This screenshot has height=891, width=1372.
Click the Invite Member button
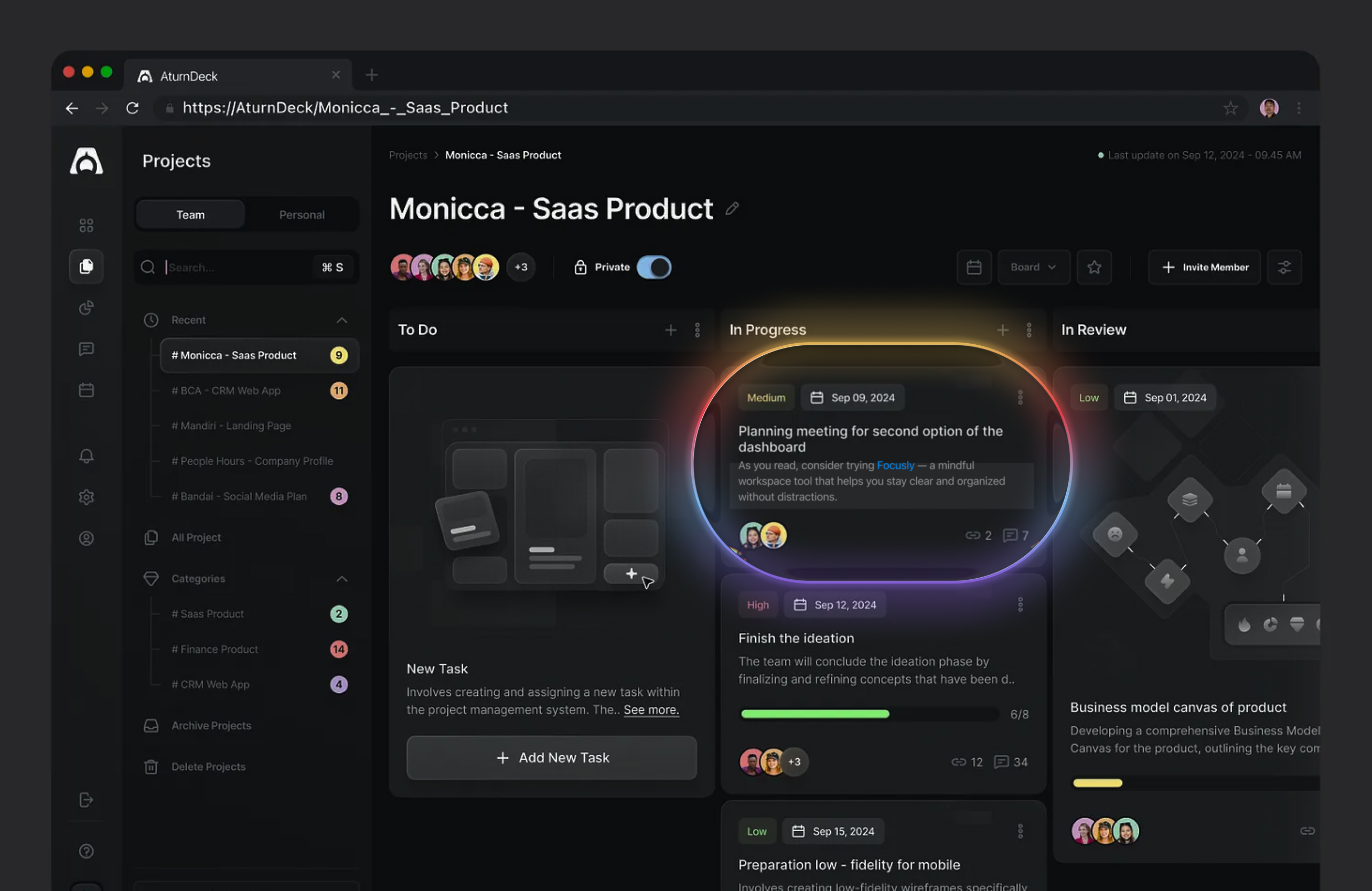[1204, 267]
